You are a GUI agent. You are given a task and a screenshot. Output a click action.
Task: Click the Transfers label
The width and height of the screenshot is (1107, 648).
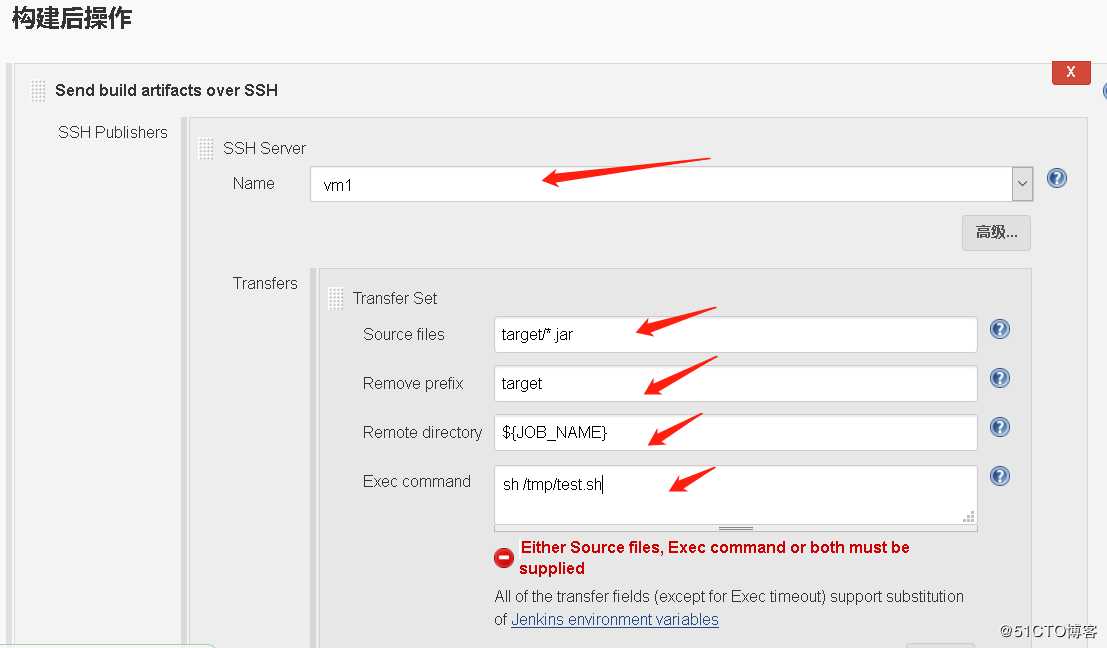265,283
